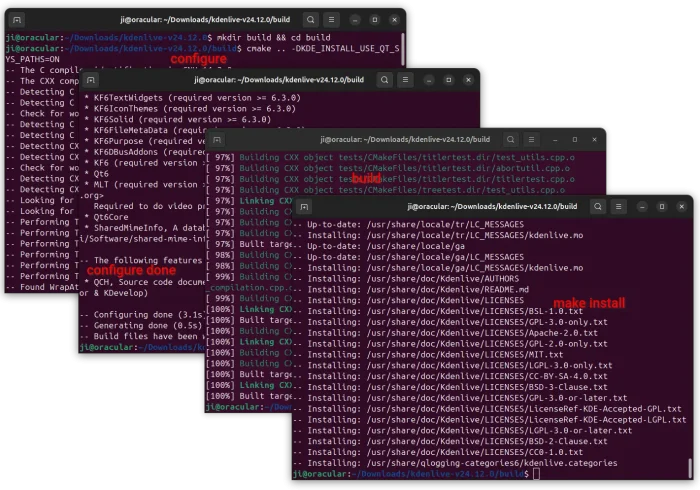The height and width of the screenshot is (490, 700).
Task: Close the Building CXX terminal window
Action: click(x=594, y=140)
